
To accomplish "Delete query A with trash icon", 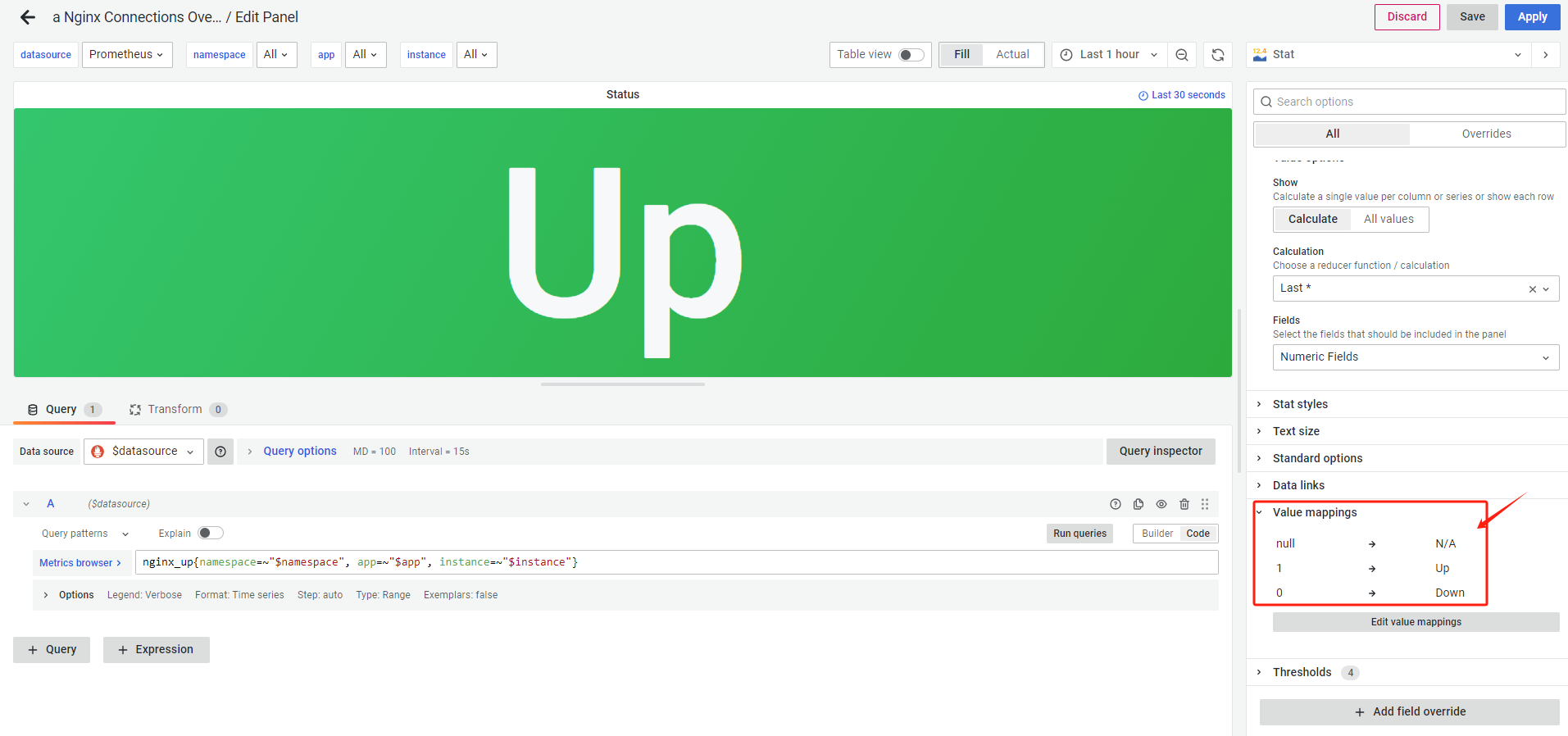I will pyautogui.click(x=1184, y=504).
